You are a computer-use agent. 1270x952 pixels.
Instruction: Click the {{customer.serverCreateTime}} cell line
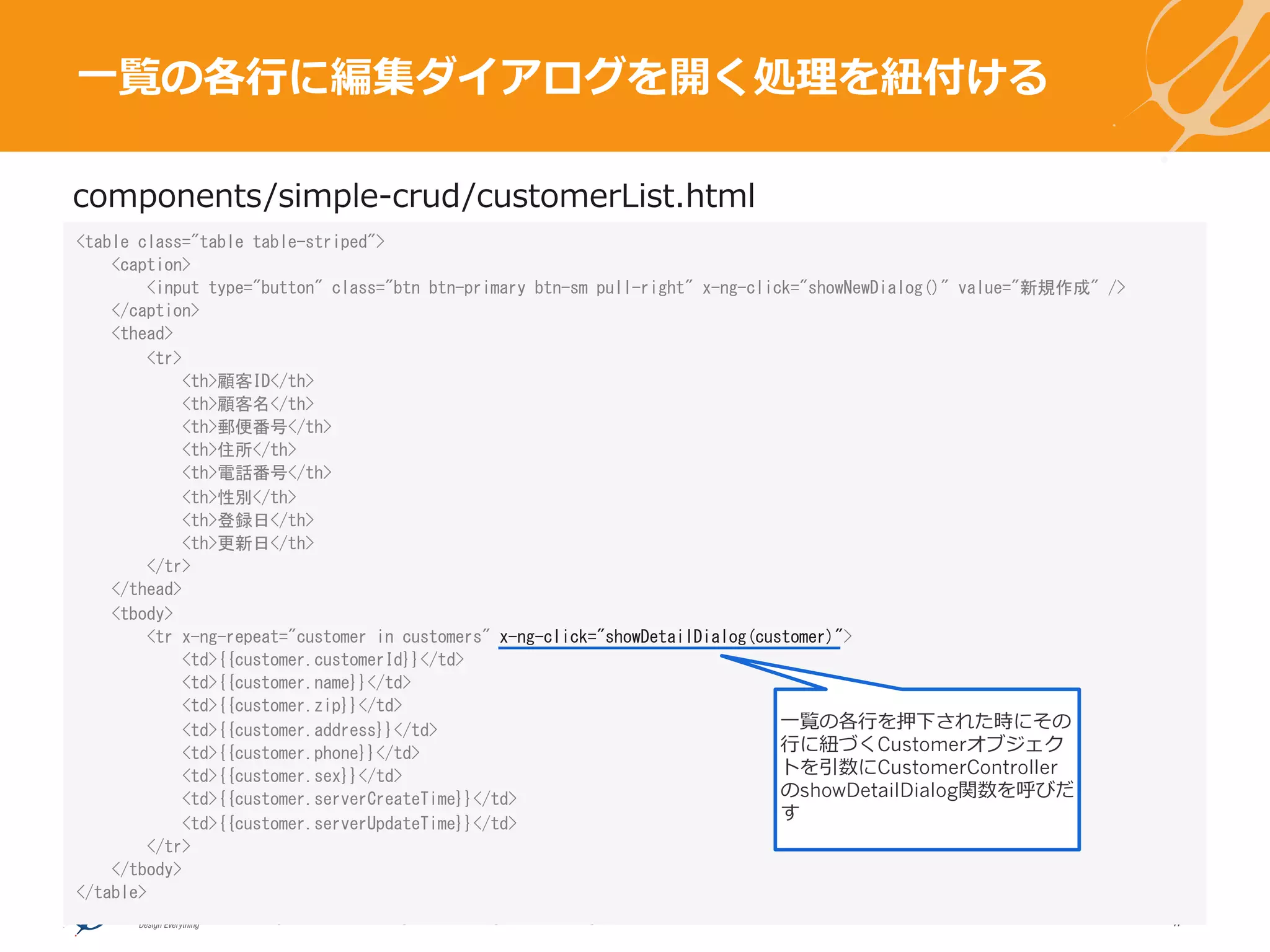pyautogui.click(x=349, y=799)
